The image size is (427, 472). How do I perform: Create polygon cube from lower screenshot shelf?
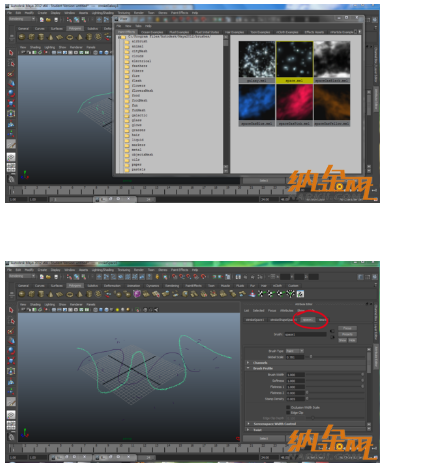[32, 294]
